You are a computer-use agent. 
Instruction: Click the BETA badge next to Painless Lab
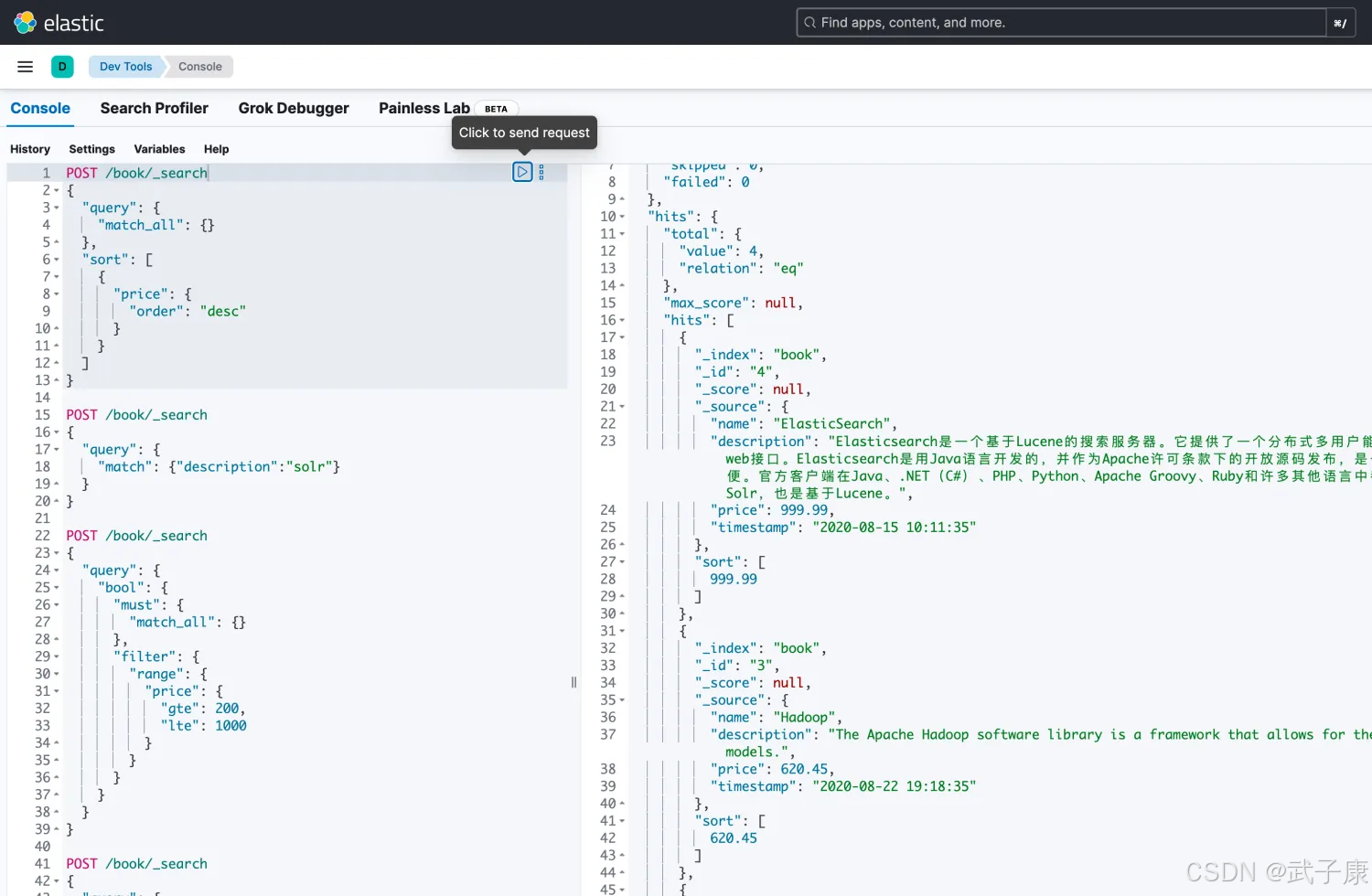click(x=496, y=109)
